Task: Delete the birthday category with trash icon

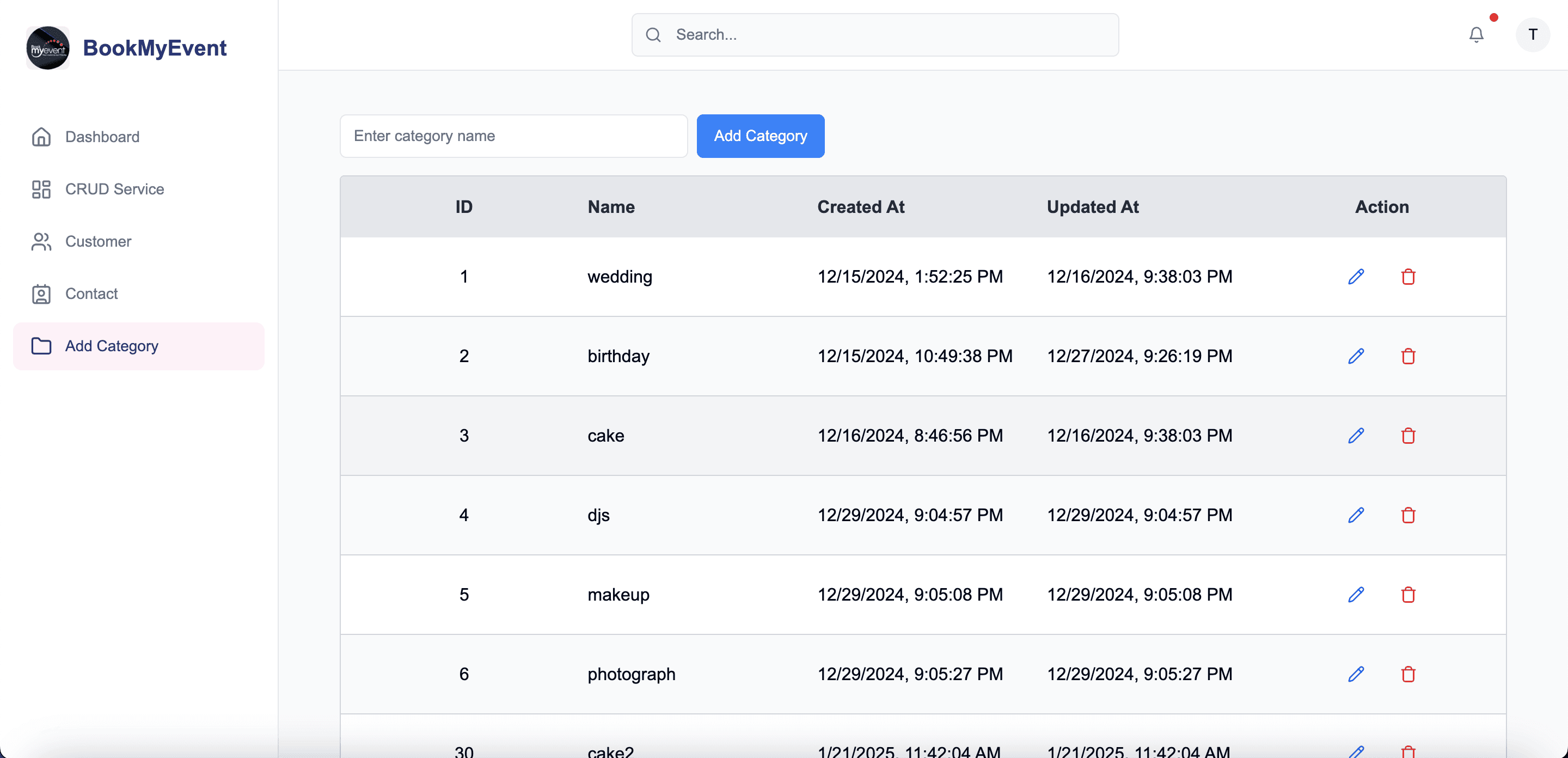Action: tap(1408, 356)
